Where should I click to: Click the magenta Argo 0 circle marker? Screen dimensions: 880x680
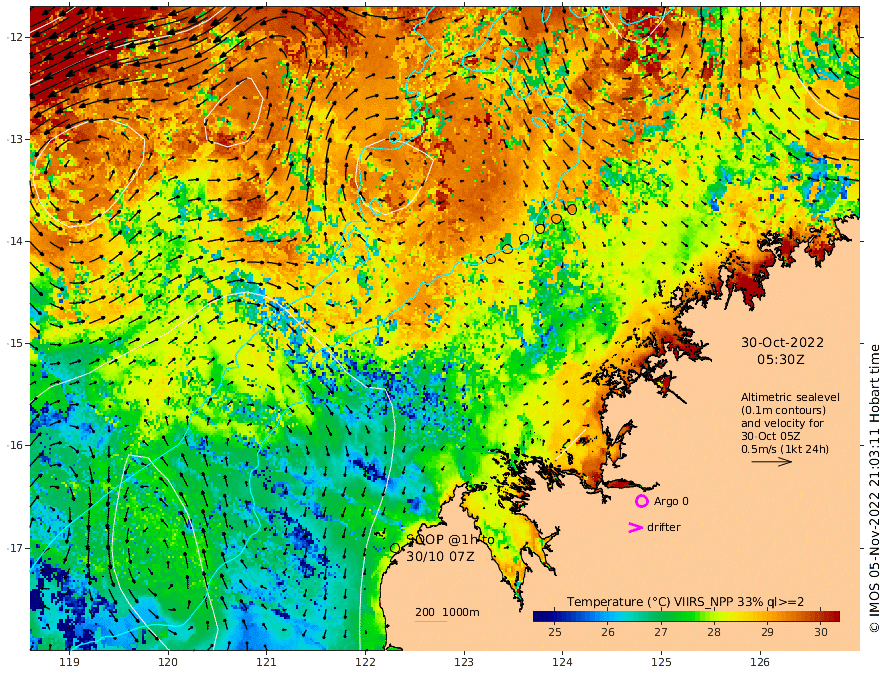coord(641,501)
